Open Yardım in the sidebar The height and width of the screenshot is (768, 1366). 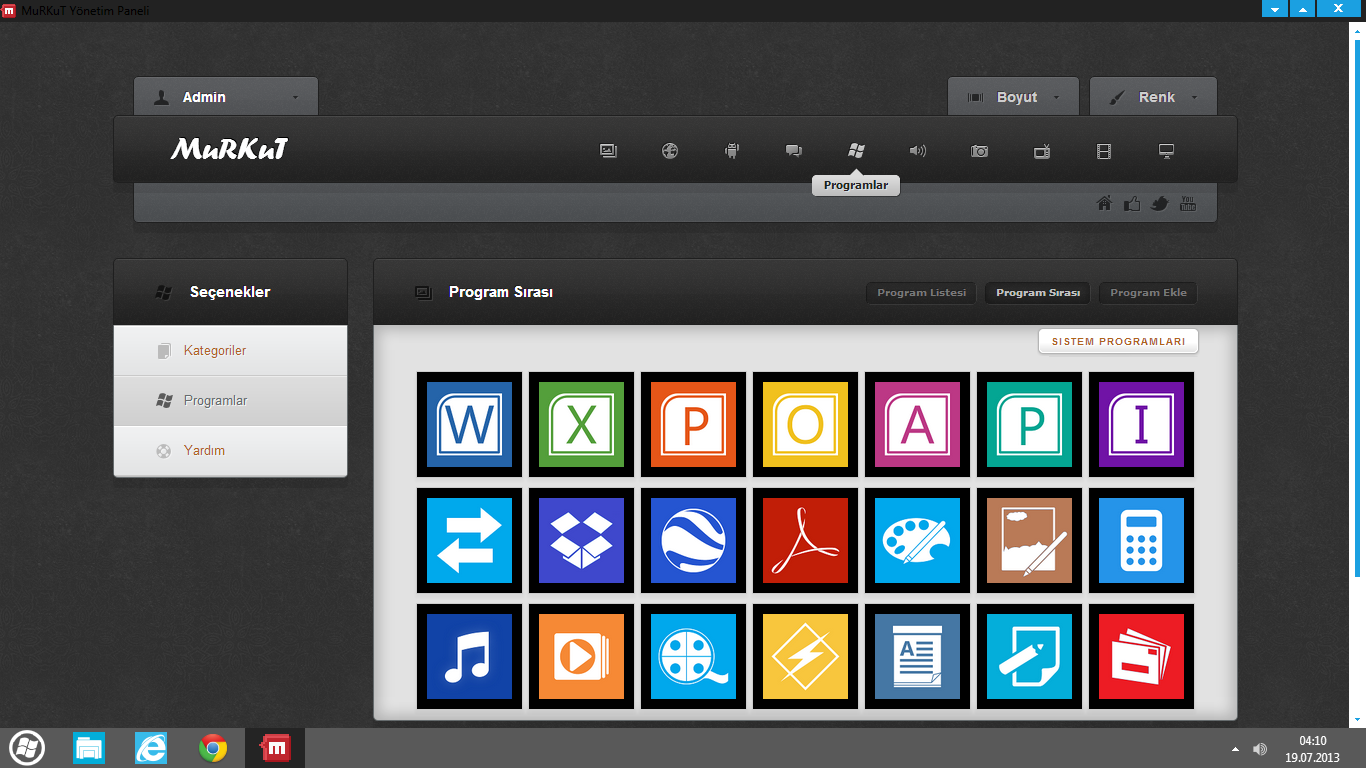(x=231, y=451)
